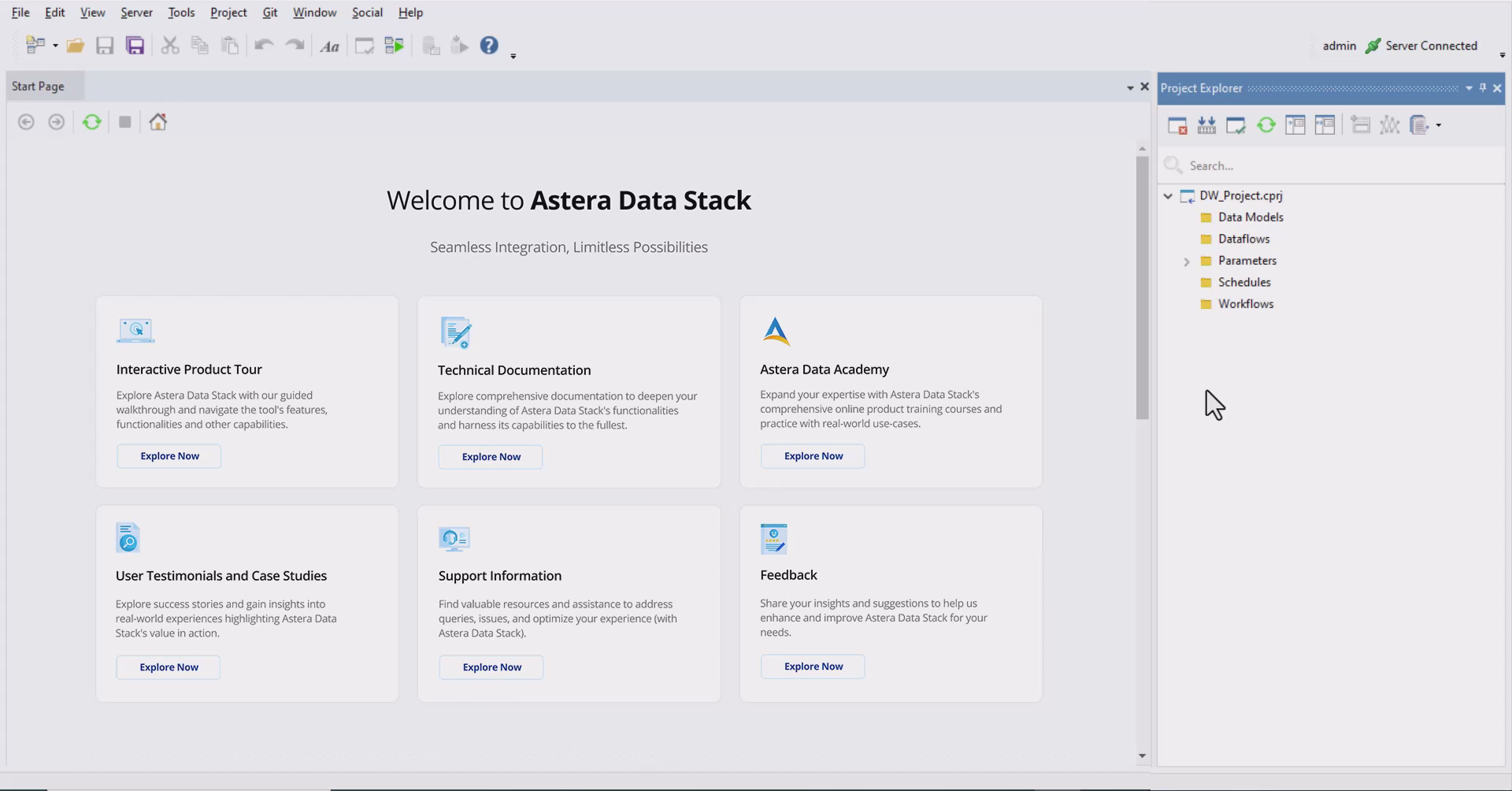Toggle the Project Explorer pin auto-hide
Screen dimensions: 1512x791
(1483, 88)
